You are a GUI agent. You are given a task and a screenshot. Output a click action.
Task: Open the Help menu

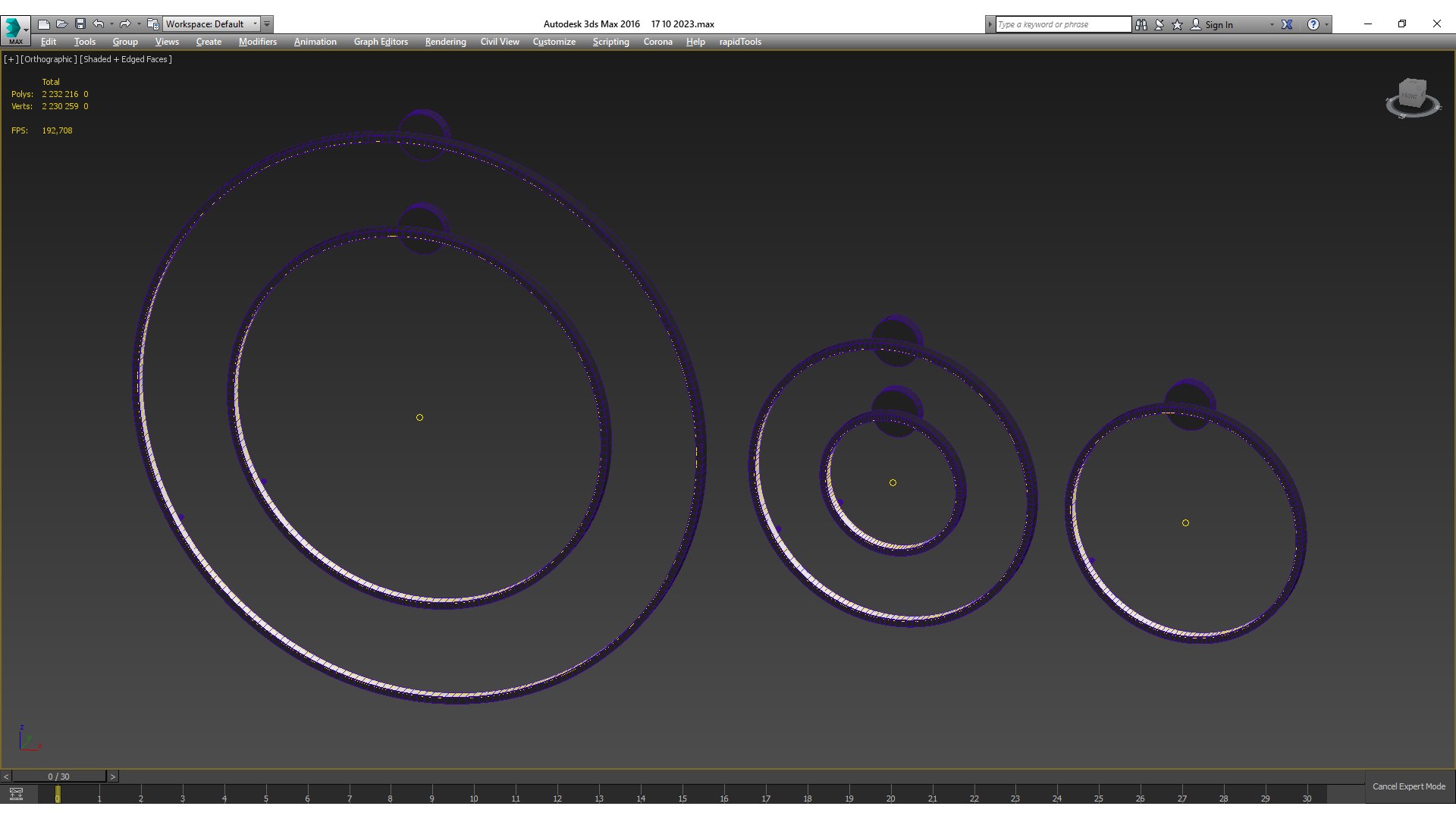coord(695,42)
